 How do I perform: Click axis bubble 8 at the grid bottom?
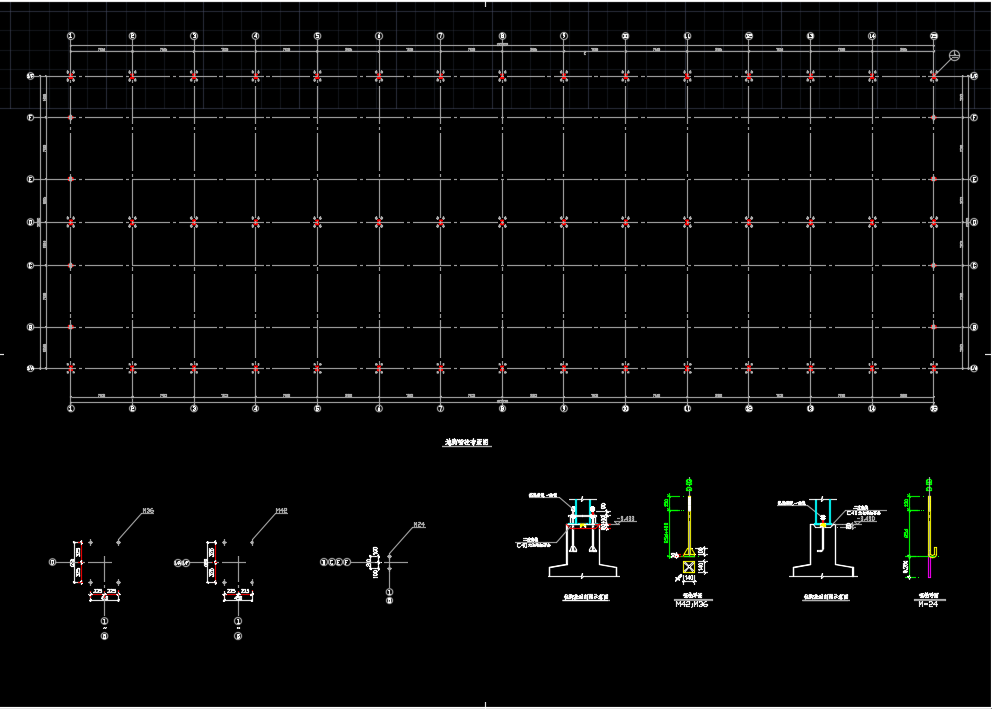click(x=502, y=408)
